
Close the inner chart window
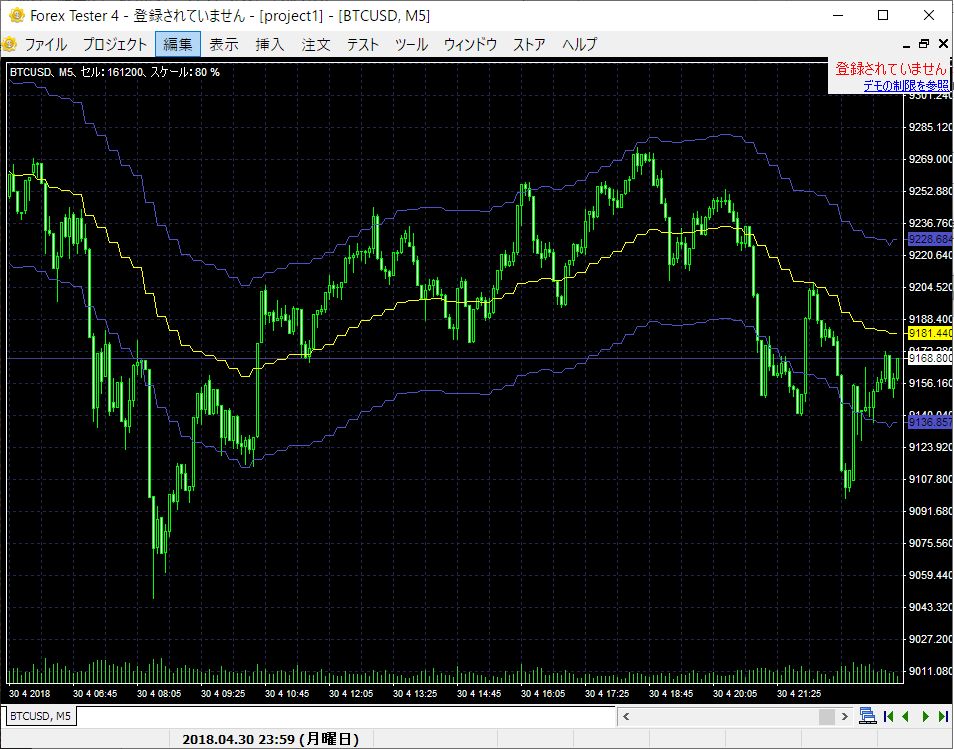943,44
